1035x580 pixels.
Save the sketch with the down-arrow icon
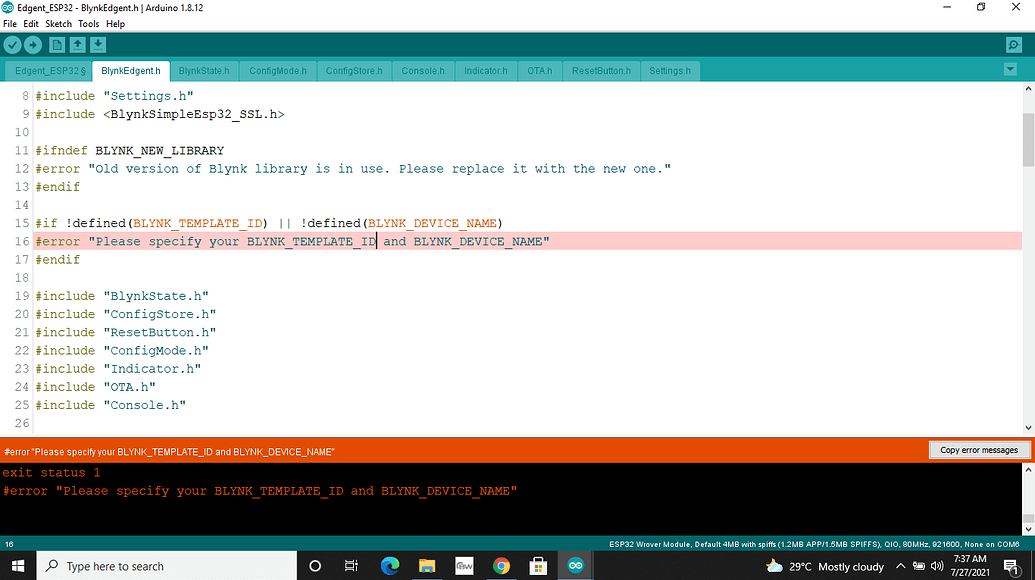point(97,44)
